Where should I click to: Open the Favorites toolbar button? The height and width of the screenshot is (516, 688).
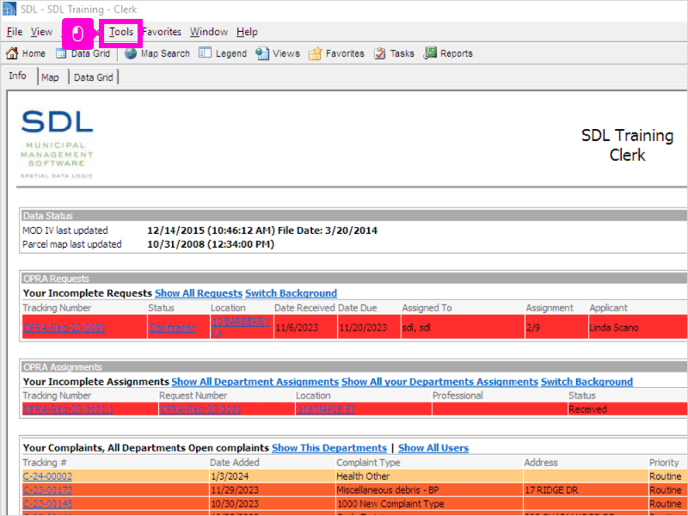[x=336, y=54]
